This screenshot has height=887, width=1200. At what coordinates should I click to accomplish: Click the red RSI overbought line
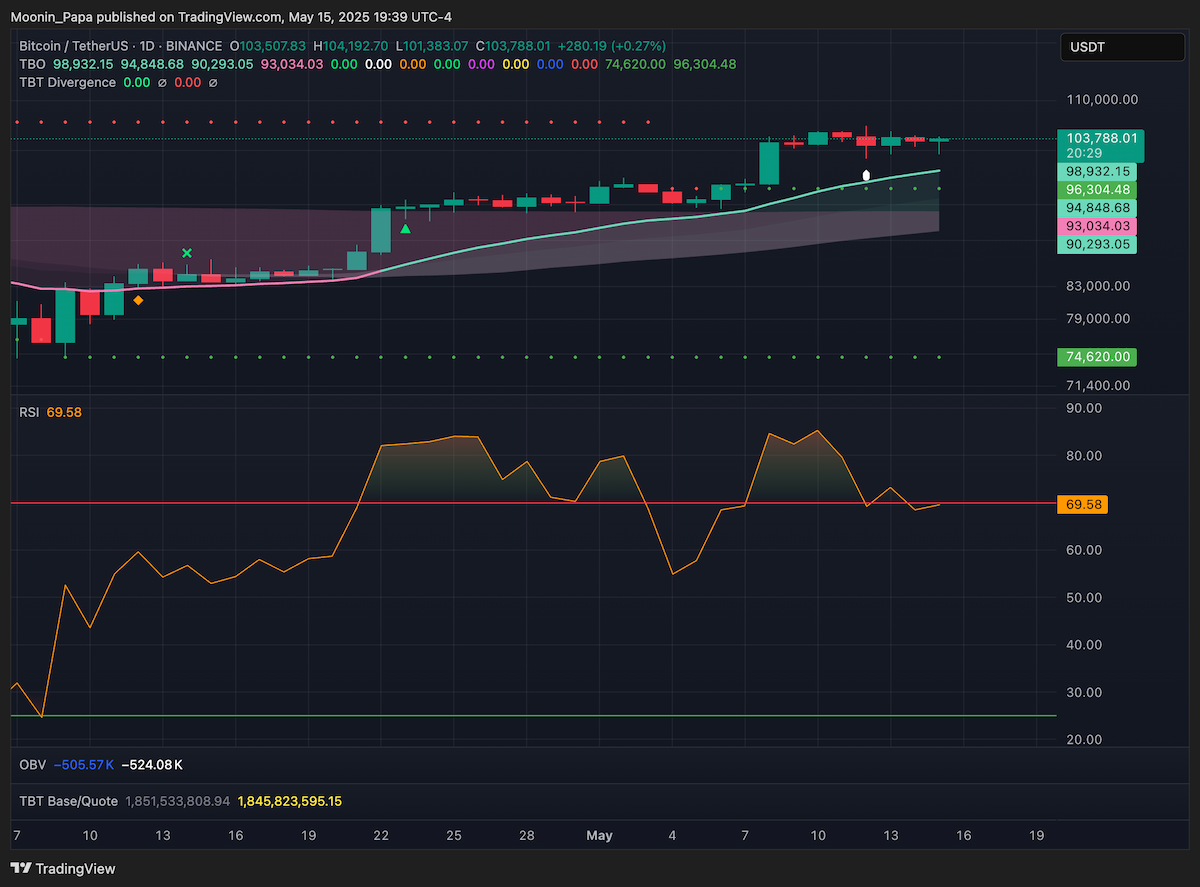point(530,502)
